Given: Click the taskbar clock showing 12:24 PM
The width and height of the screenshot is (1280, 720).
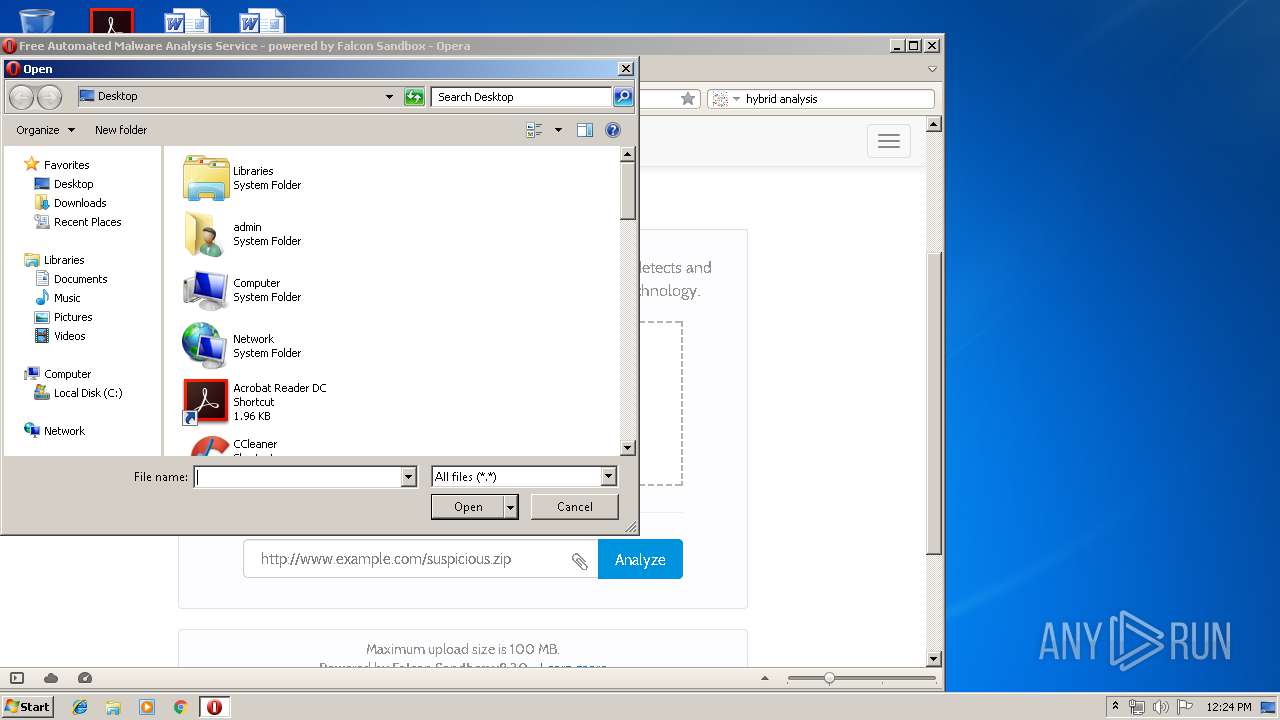Looking at the screenshot, I should click(1229, 707).
